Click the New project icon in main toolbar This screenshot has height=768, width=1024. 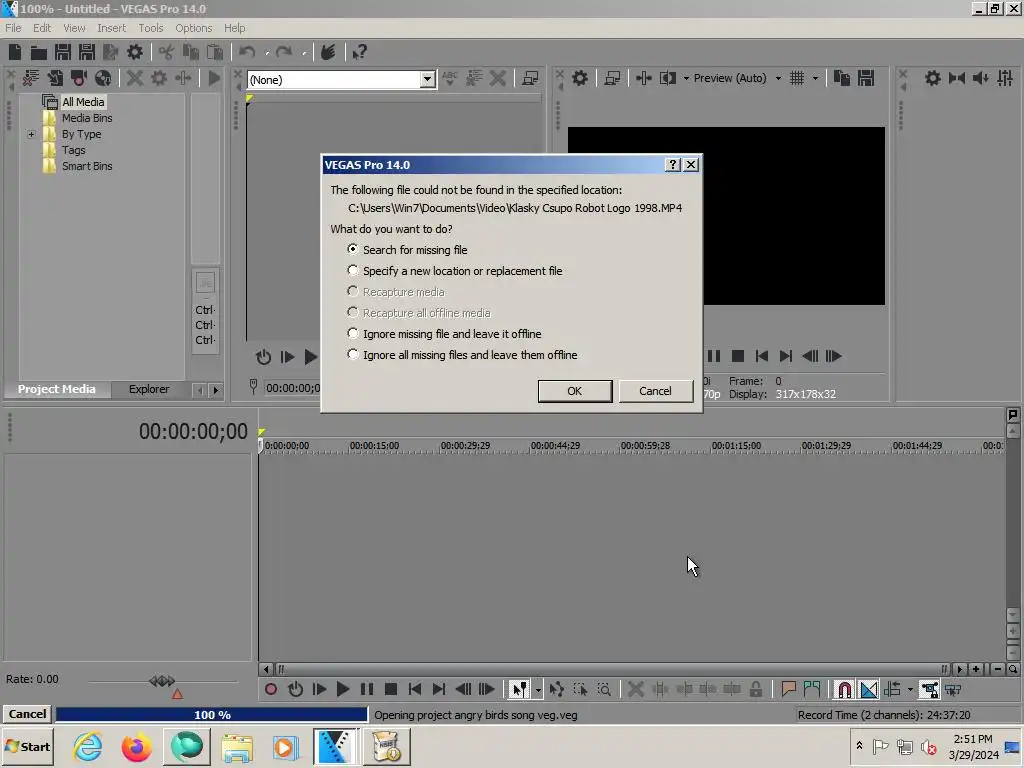pos(15,52)
